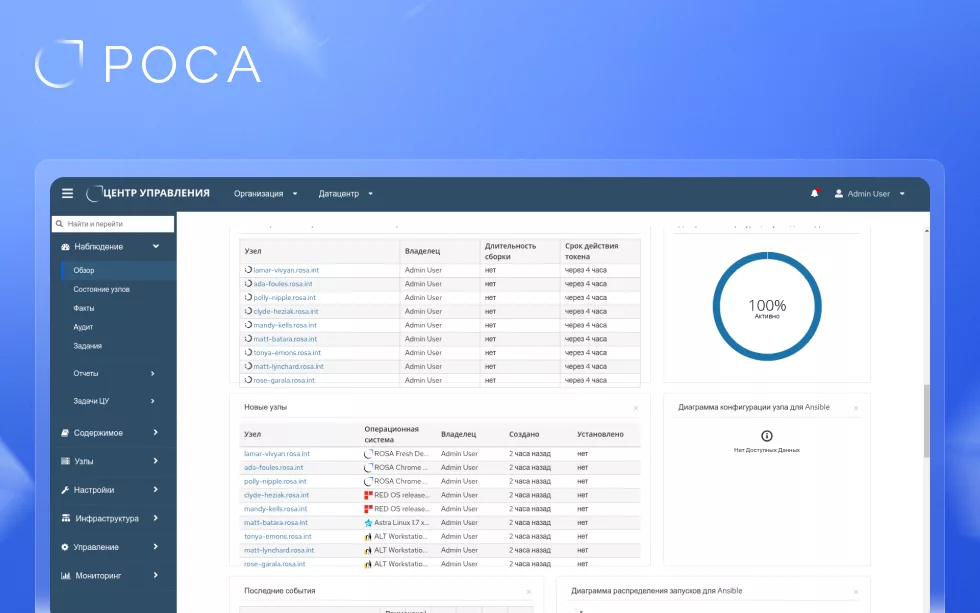Collapse the Наблюдение section chevron
This screenshot has width=980, height=613.
pos(156,246)
